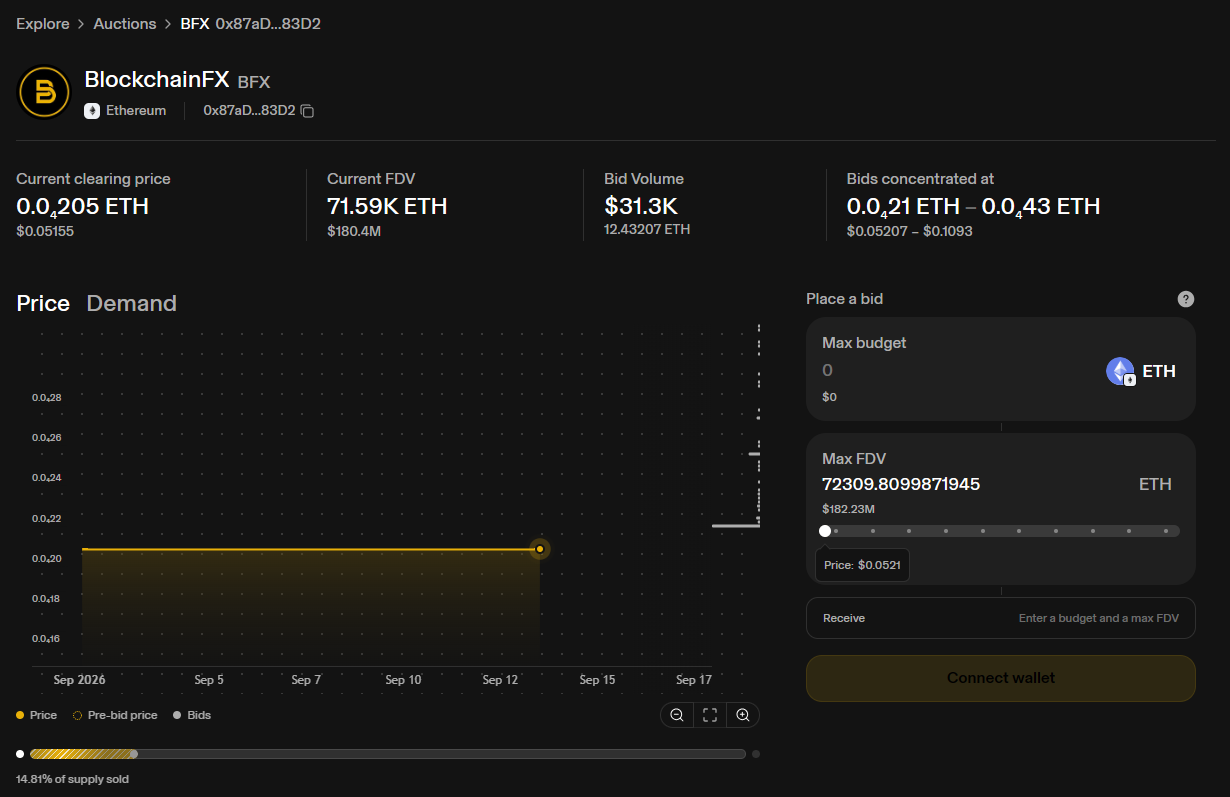Click the 0x87aD...83D2 address text under title

(x=249, y=111)
